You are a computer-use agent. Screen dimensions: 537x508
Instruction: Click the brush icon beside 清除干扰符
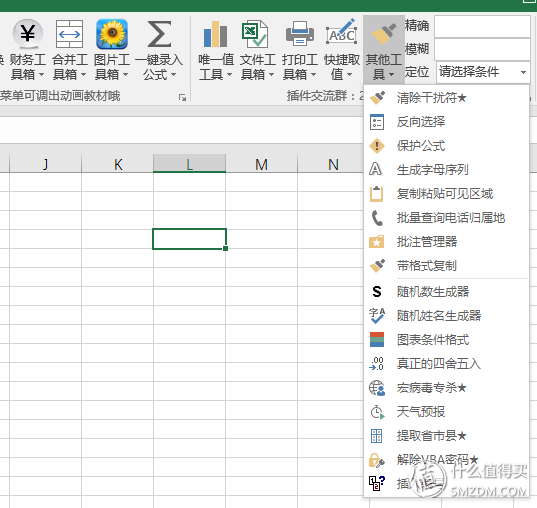(x=377, y=98)
